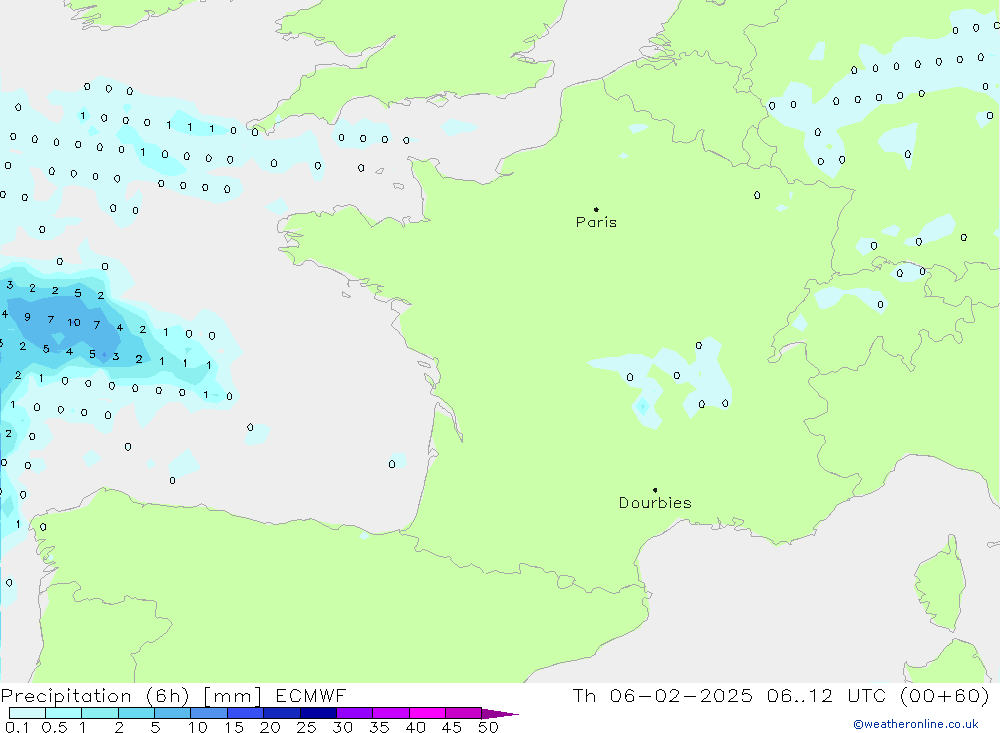The width and height of the screenshot is (1000, 733).
Task: Click the '45' legend scale label
Action: 452,727
